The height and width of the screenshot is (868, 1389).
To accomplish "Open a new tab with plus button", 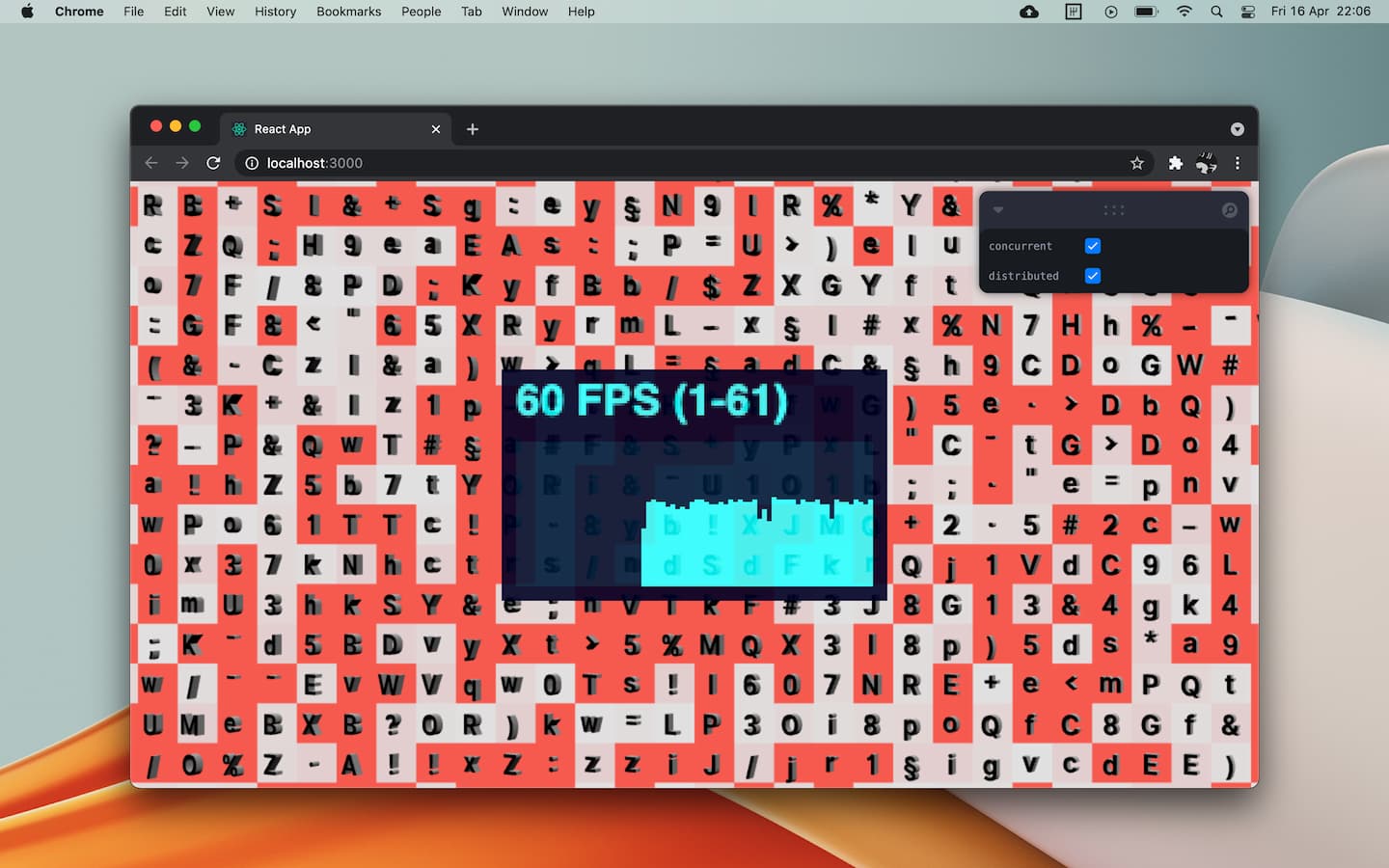I will [x=473, y=129].
